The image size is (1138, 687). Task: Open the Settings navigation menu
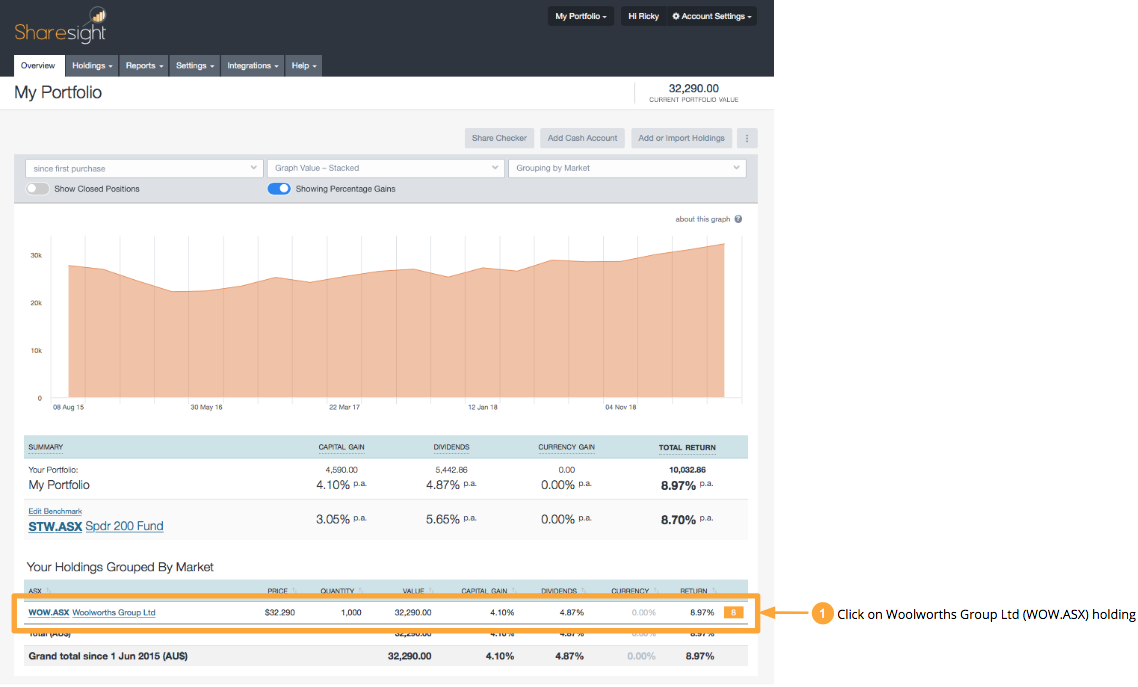[x=195, y=65]
